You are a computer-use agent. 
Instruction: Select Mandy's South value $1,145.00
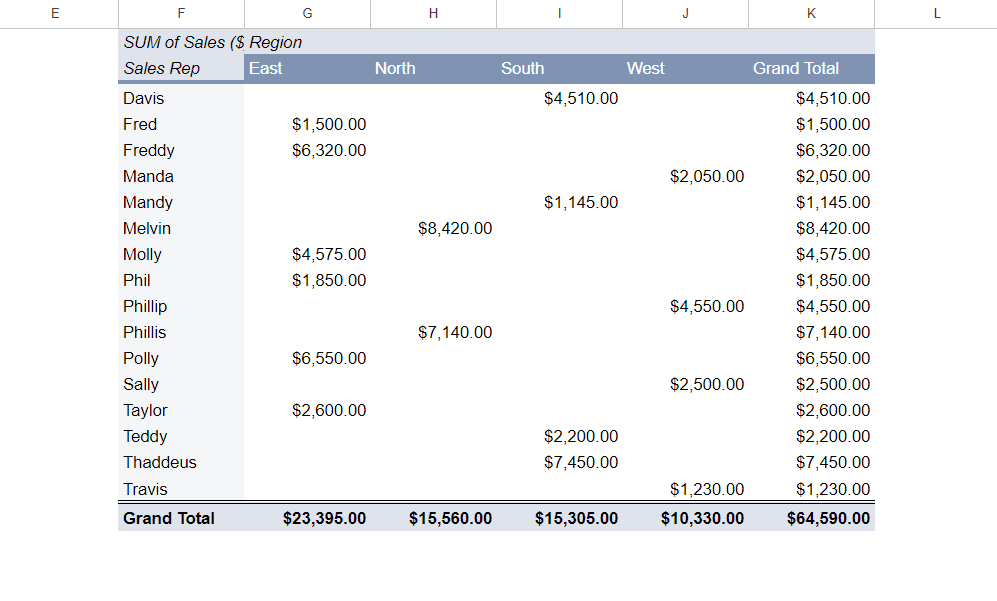[559, 202]
